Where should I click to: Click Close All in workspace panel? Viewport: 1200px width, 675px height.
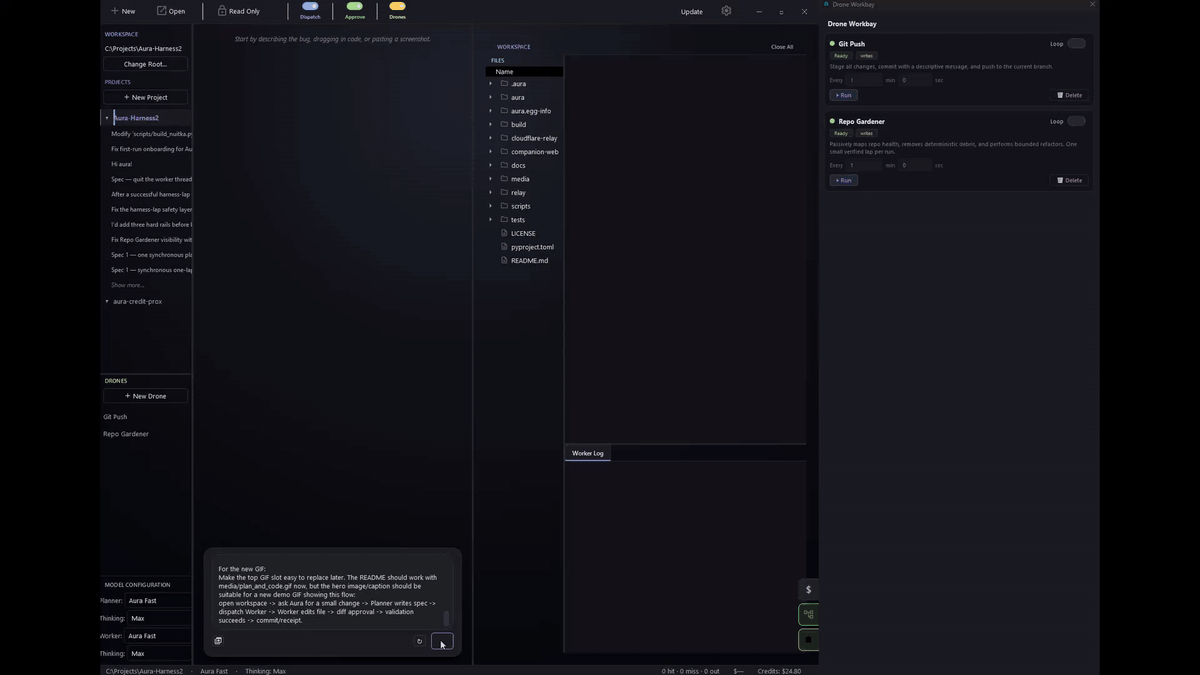pos(782,47)
